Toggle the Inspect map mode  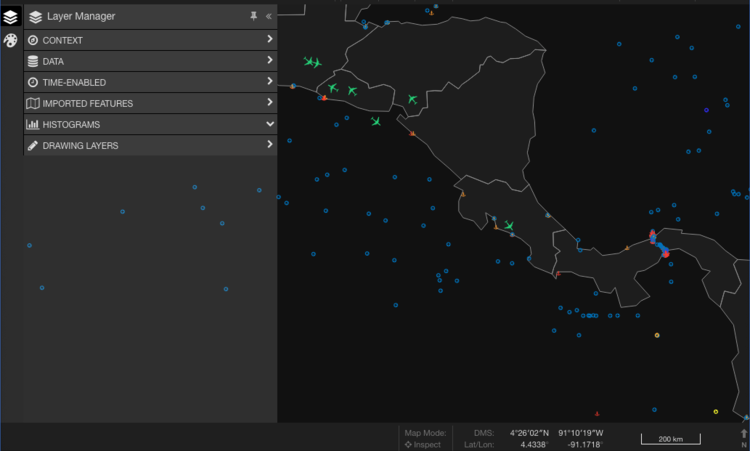pyautogui.click(x=423, y=444)
